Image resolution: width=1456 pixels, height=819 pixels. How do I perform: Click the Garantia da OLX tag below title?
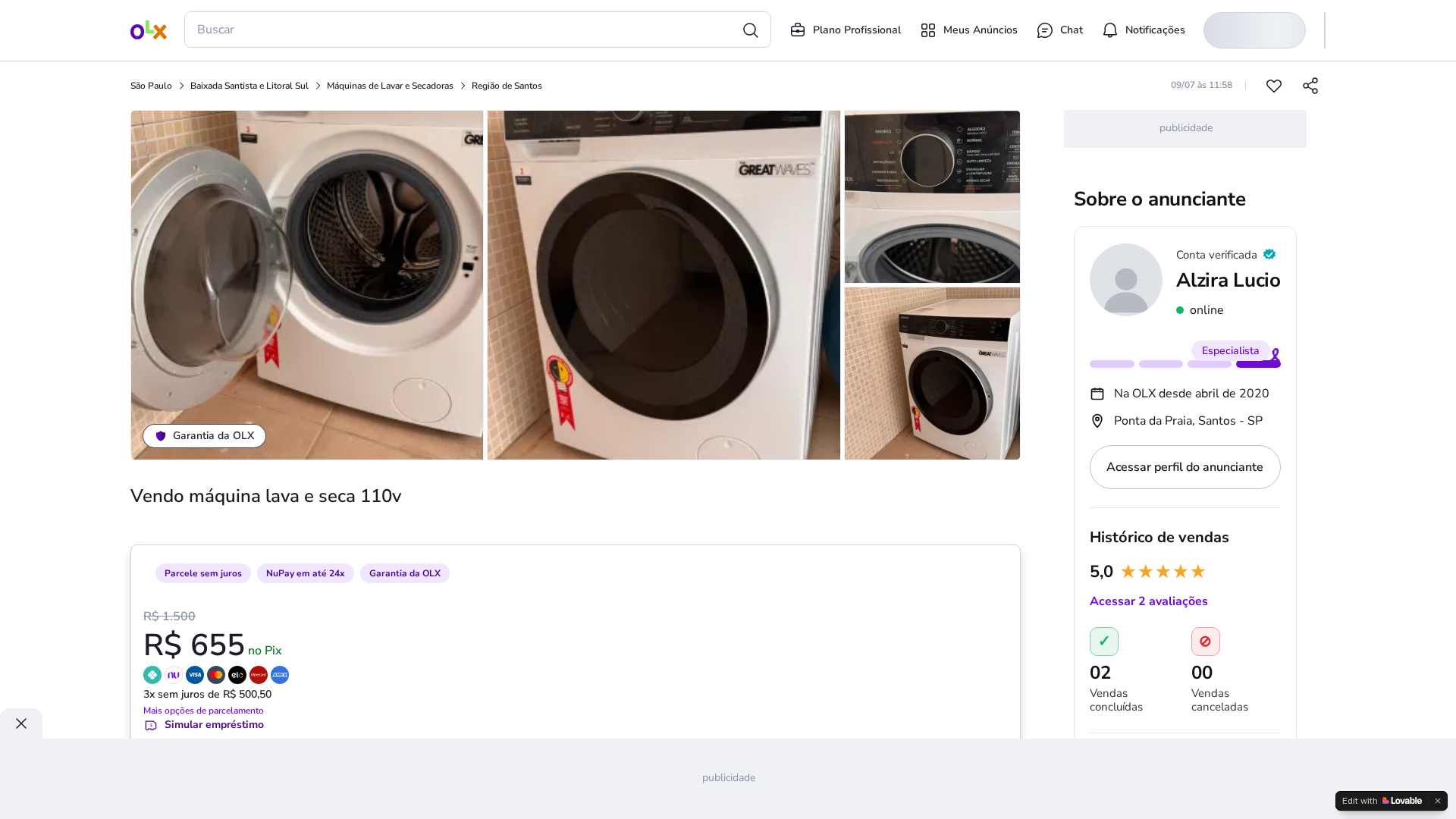coord(404,573)
